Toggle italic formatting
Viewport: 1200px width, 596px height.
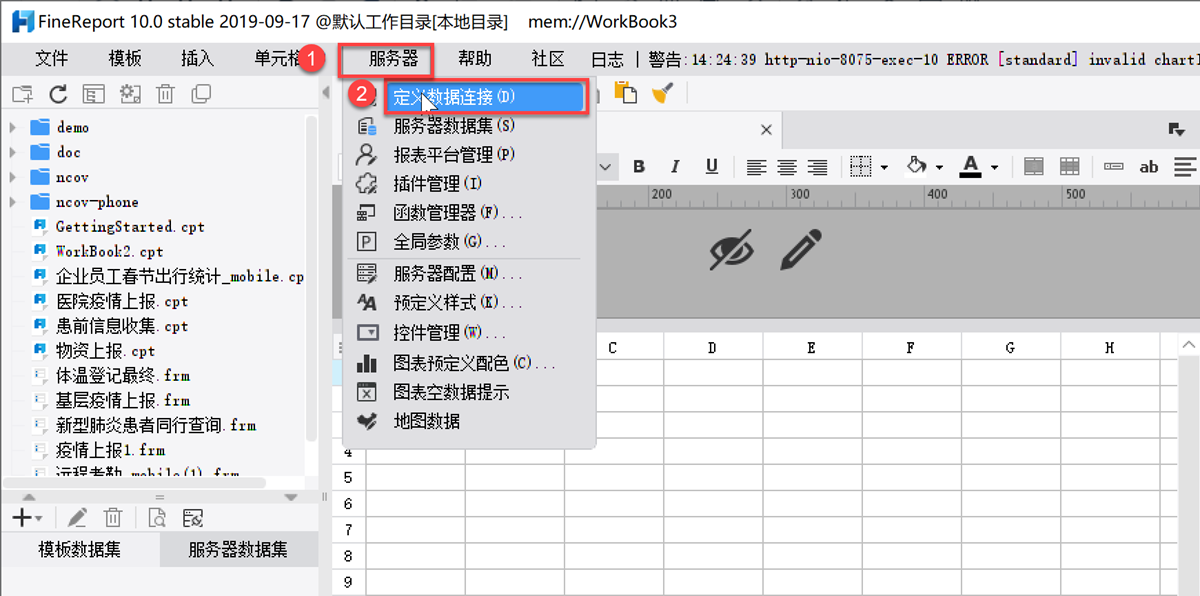(x=675, y=167)
